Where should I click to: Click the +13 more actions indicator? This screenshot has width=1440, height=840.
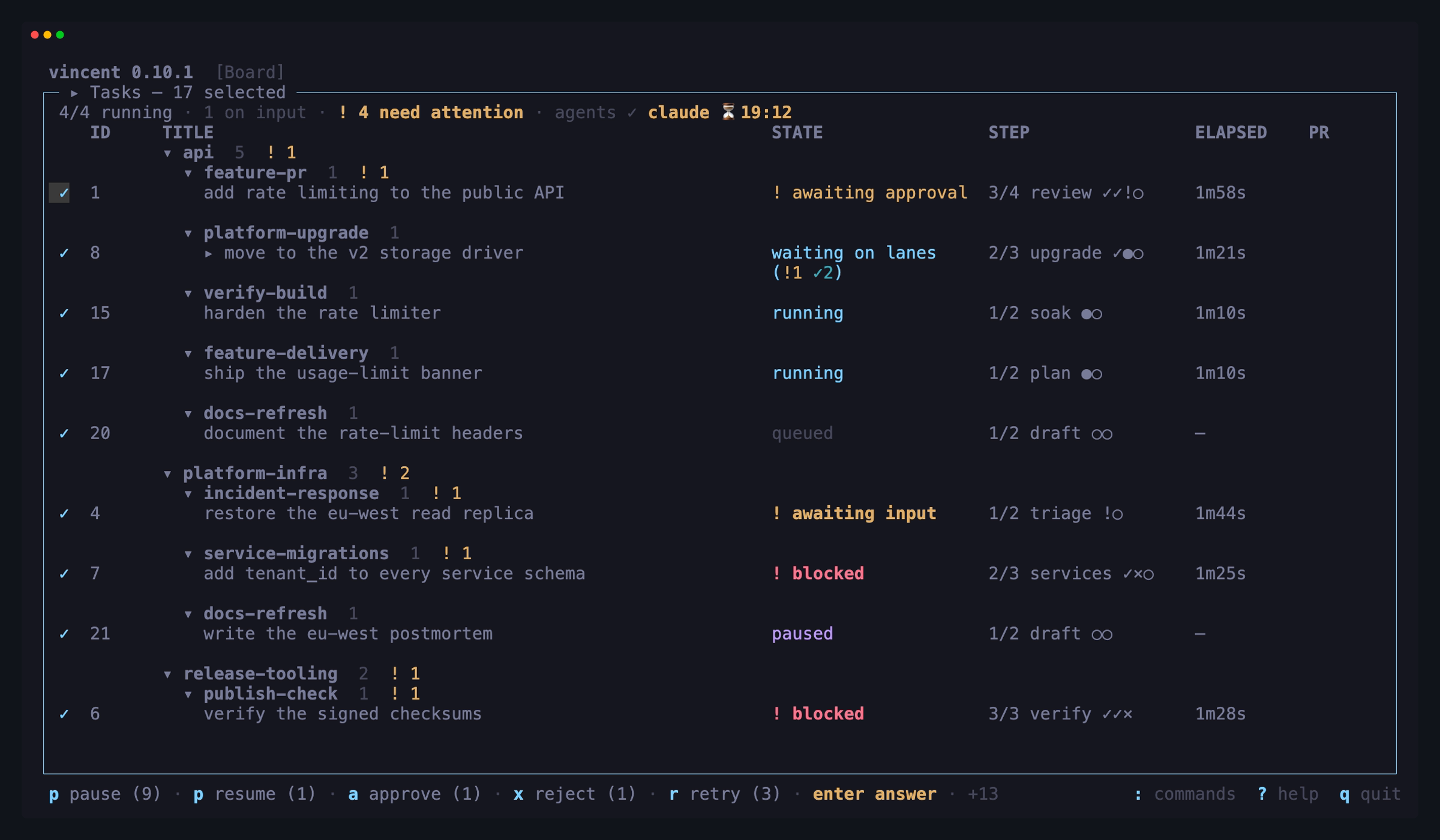983,794
